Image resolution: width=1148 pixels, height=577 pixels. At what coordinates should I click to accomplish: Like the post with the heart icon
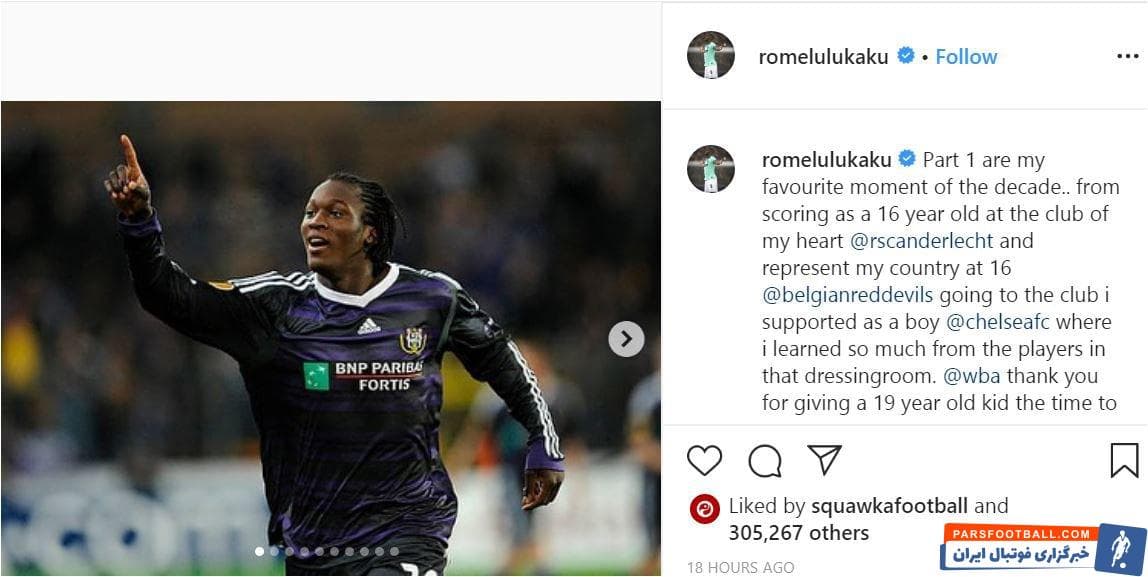(x=705, y=460)
